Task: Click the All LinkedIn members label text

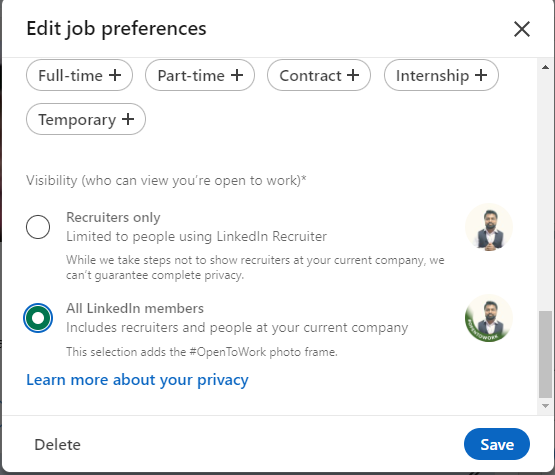Action: (x=135, y=308)
